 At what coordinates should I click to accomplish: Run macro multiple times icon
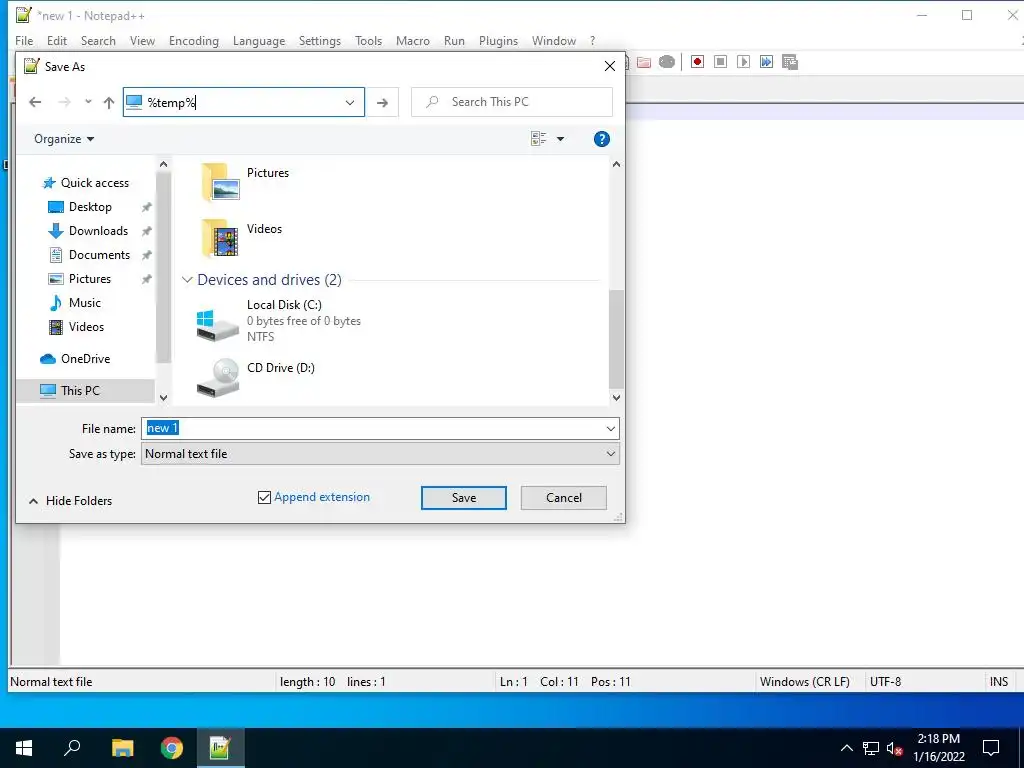coord(766,62)
